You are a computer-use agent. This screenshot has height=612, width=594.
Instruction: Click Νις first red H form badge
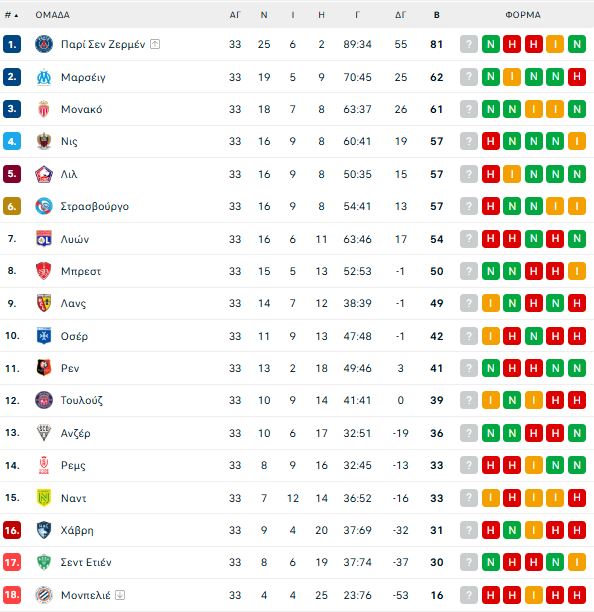[x=491, y=141]
